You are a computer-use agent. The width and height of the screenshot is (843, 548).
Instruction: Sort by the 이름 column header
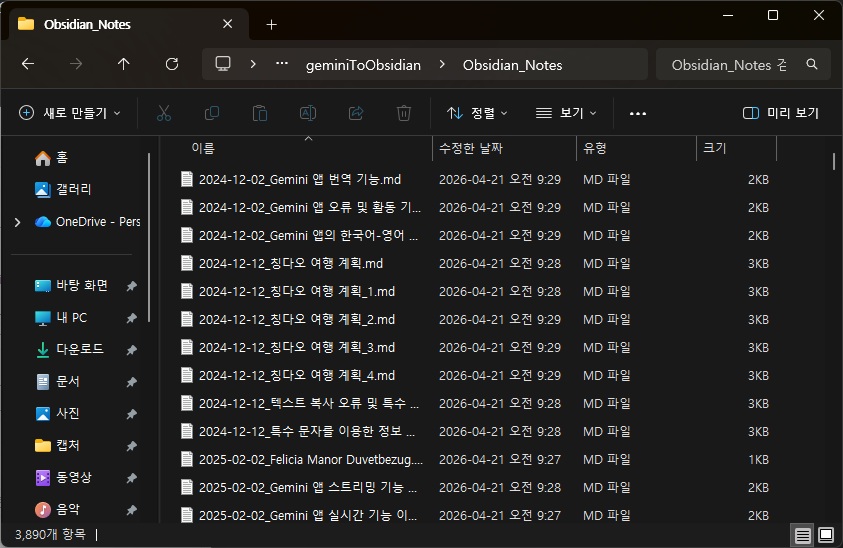[203, 148]
